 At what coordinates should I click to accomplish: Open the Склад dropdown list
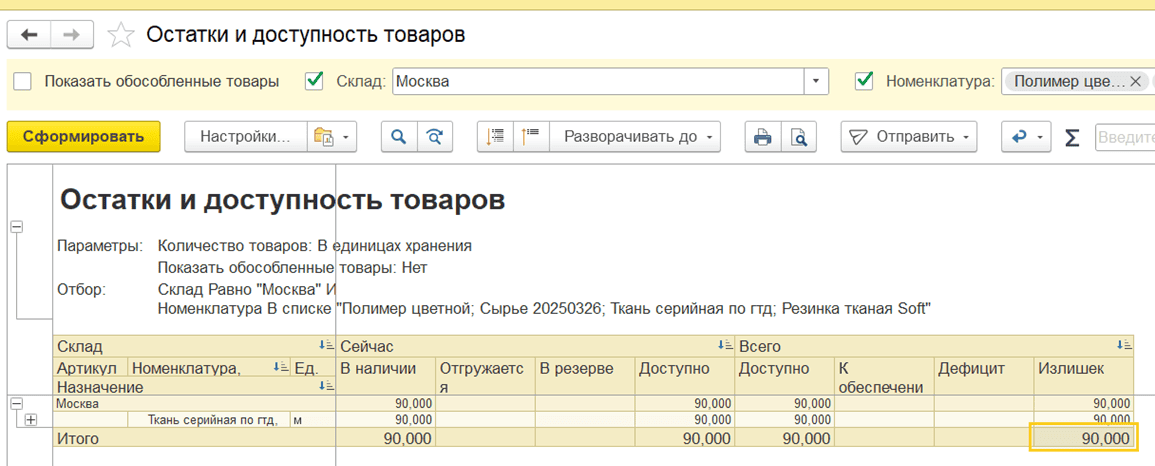pos(818,81)
